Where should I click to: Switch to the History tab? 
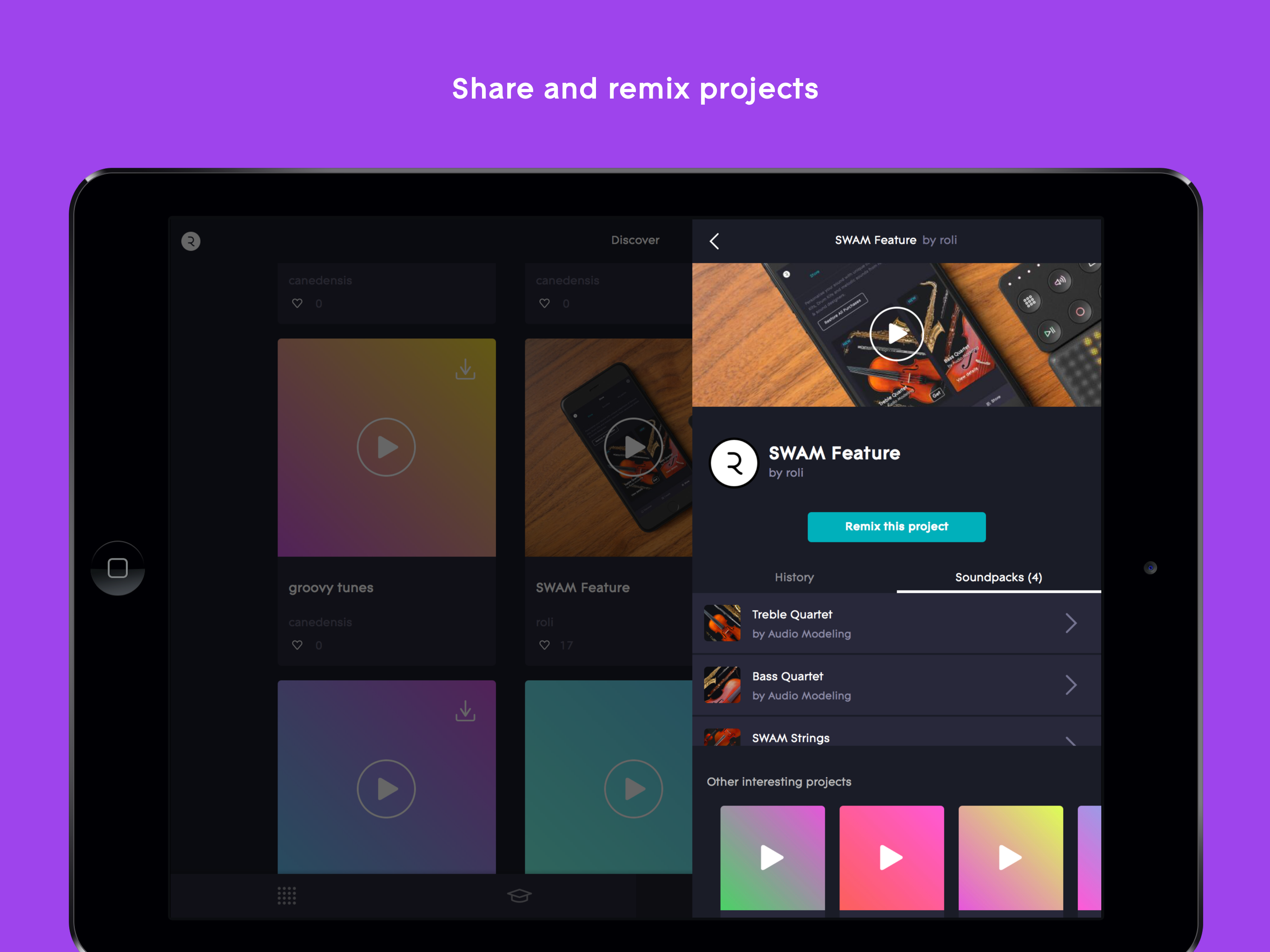(794, 577)
